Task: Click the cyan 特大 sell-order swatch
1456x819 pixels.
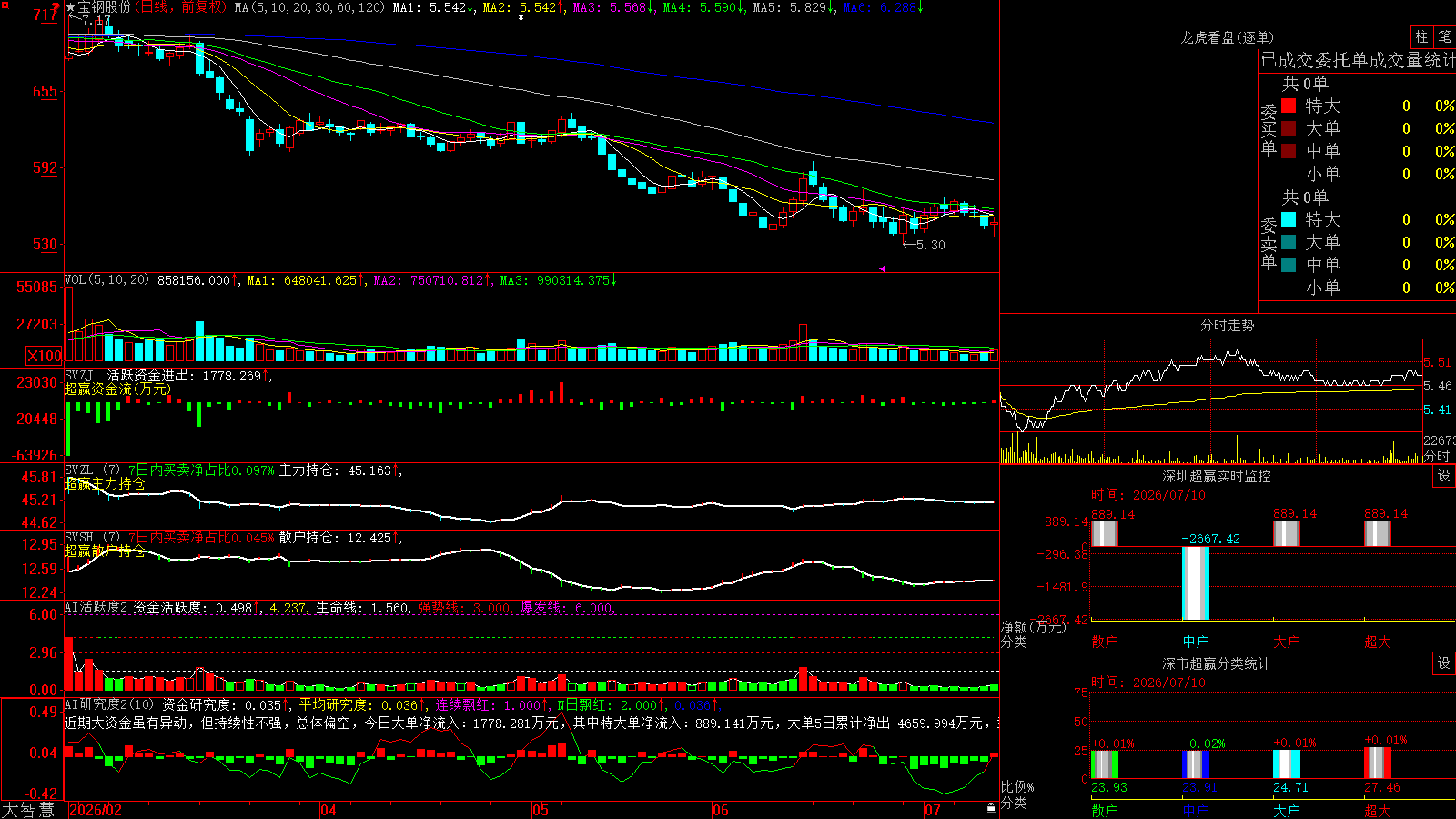Action: [x=1289, y=219]
